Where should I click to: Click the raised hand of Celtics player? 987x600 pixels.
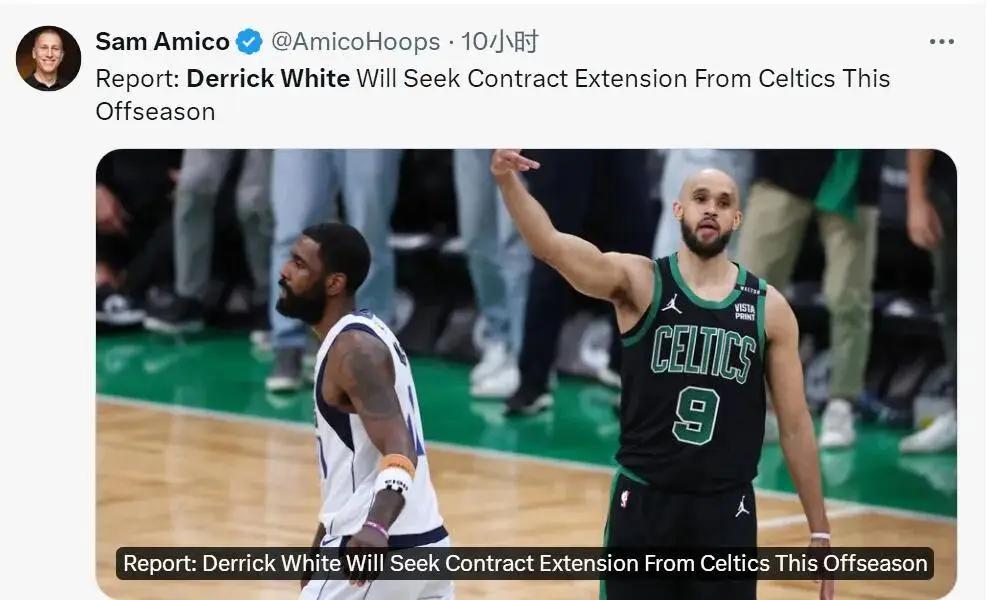pyautogui.click(x=513, y=163)
